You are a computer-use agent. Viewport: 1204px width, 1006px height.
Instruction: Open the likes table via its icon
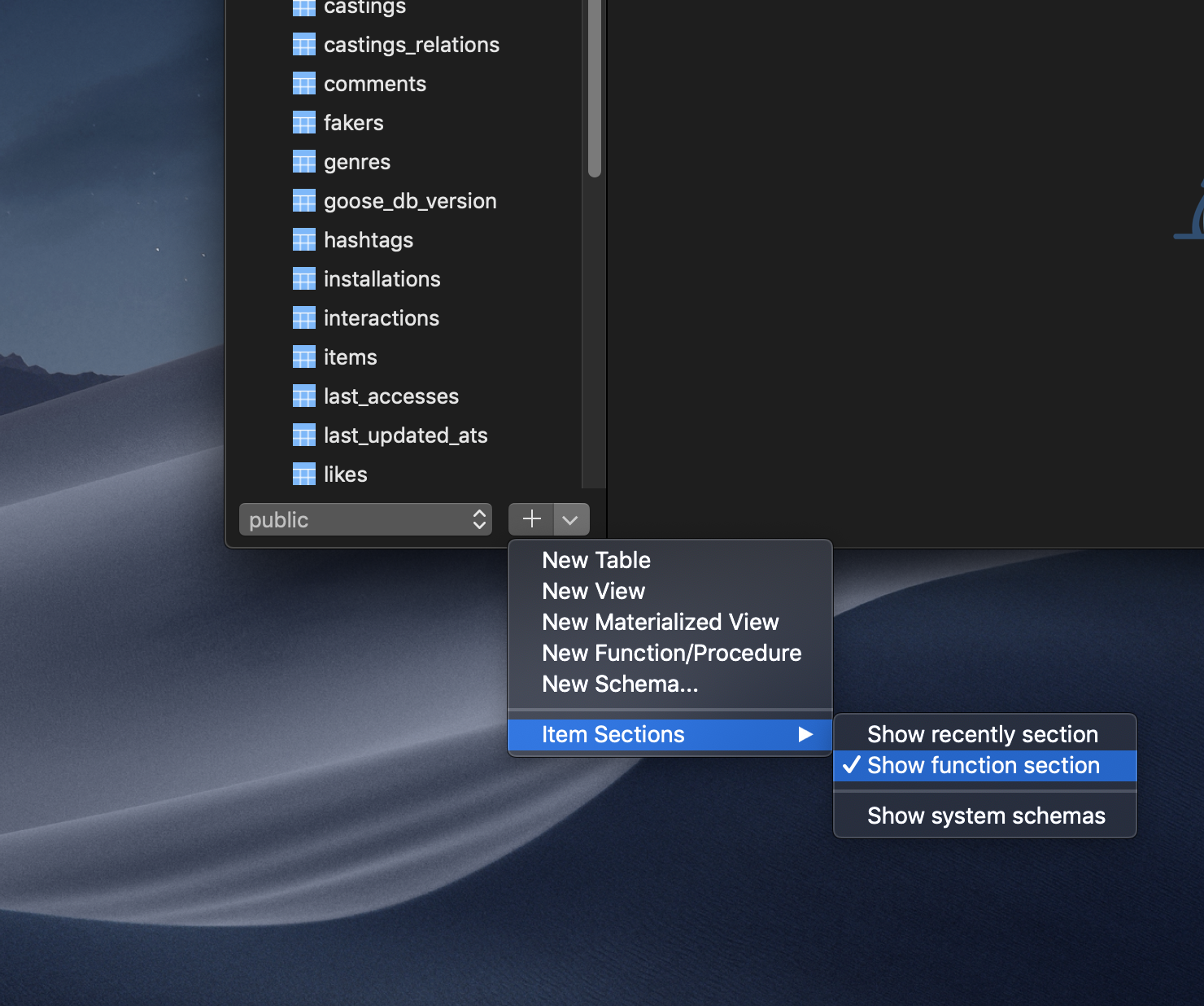click(x=303, y=474)
